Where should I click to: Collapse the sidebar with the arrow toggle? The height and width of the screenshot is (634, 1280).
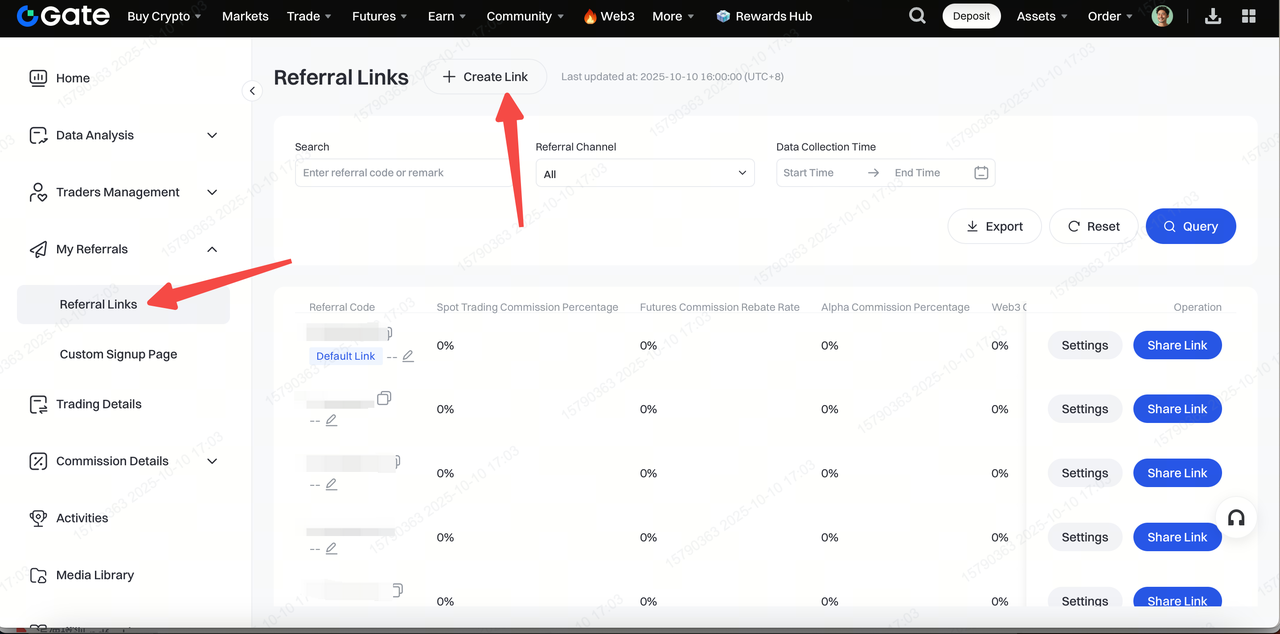[x=252, y=91]
